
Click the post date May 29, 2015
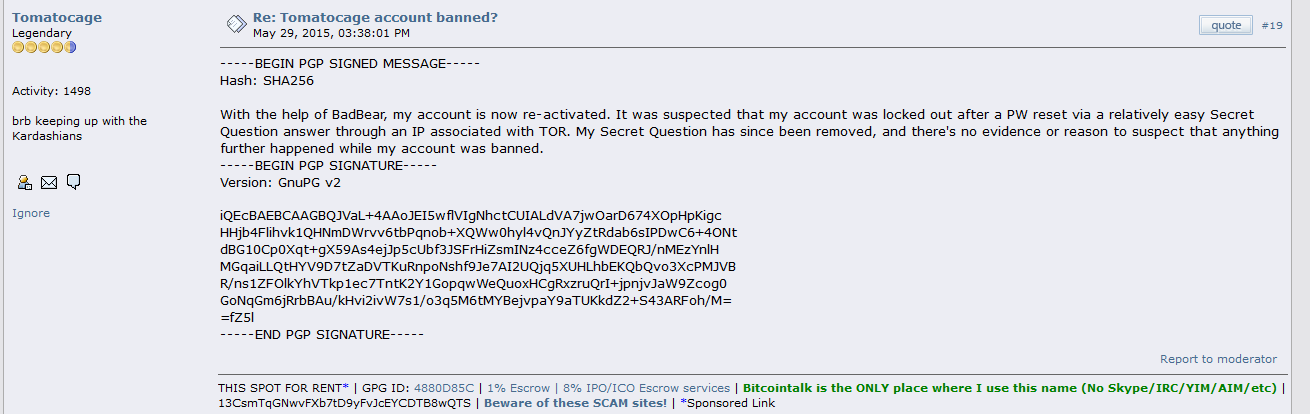click(x=331, y=32)
